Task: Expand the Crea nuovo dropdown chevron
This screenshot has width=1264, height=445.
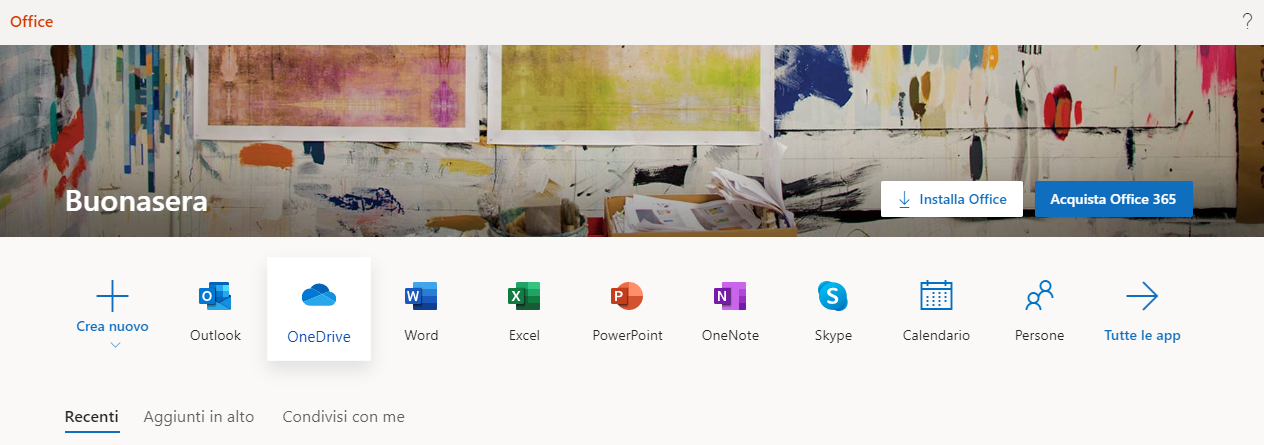Action: pyautogui.click(x=114, y=345)
